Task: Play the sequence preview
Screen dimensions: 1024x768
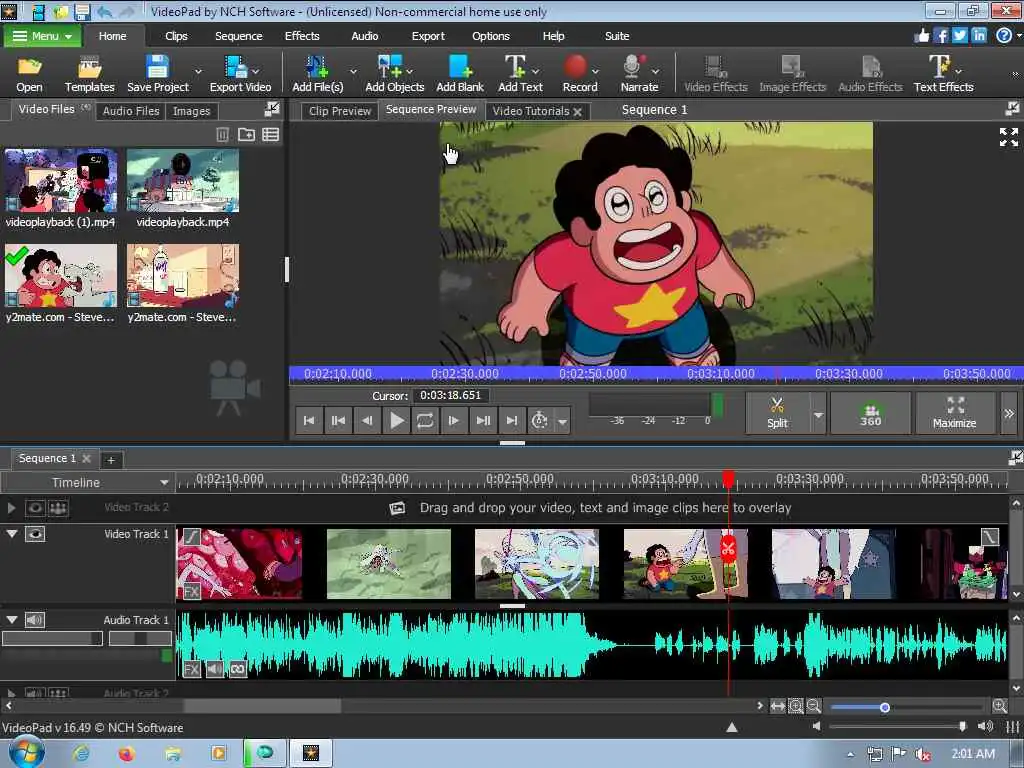Action: [396, 420]
